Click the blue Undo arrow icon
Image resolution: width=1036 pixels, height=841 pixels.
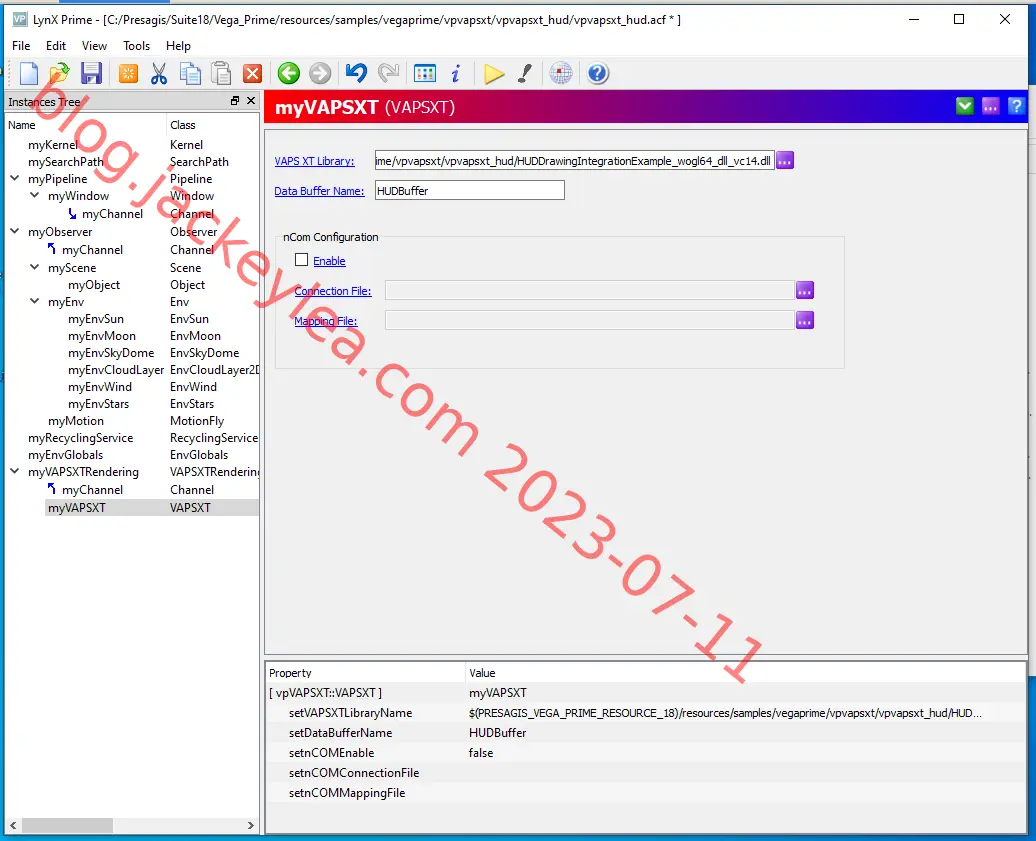click(356, 73)
